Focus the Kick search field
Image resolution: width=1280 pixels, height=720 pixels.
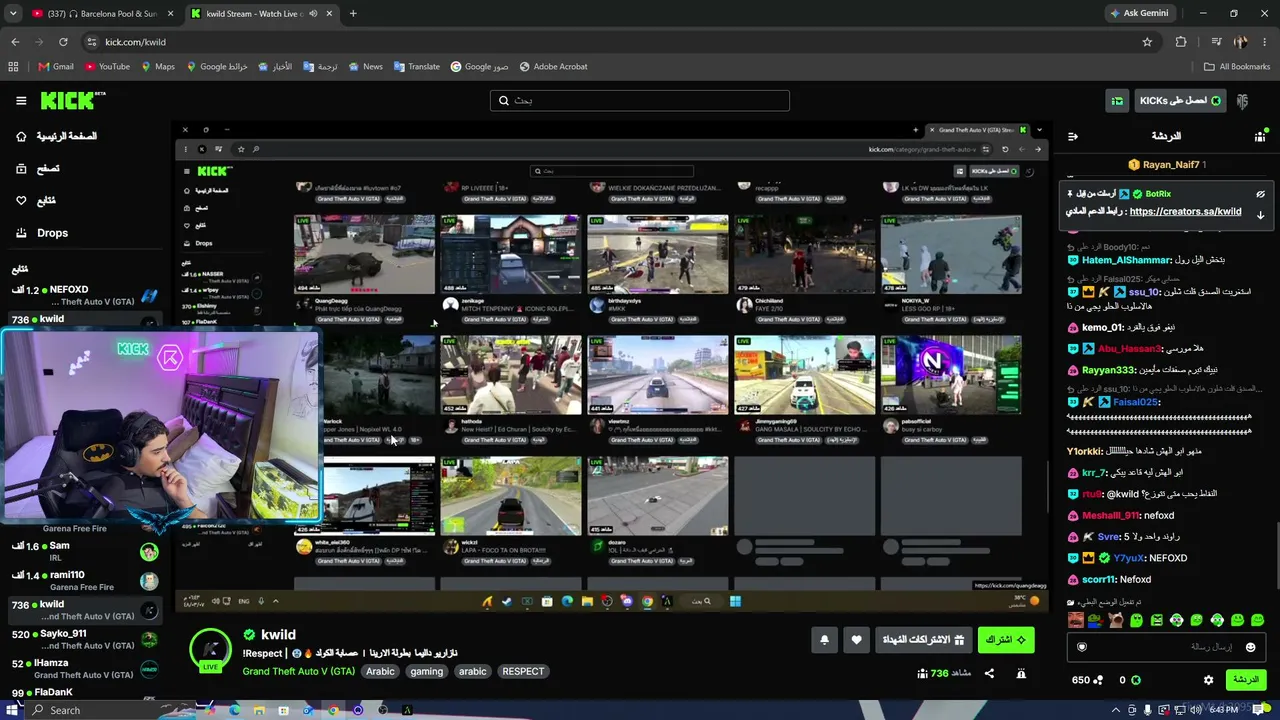(x=640, y=100)
